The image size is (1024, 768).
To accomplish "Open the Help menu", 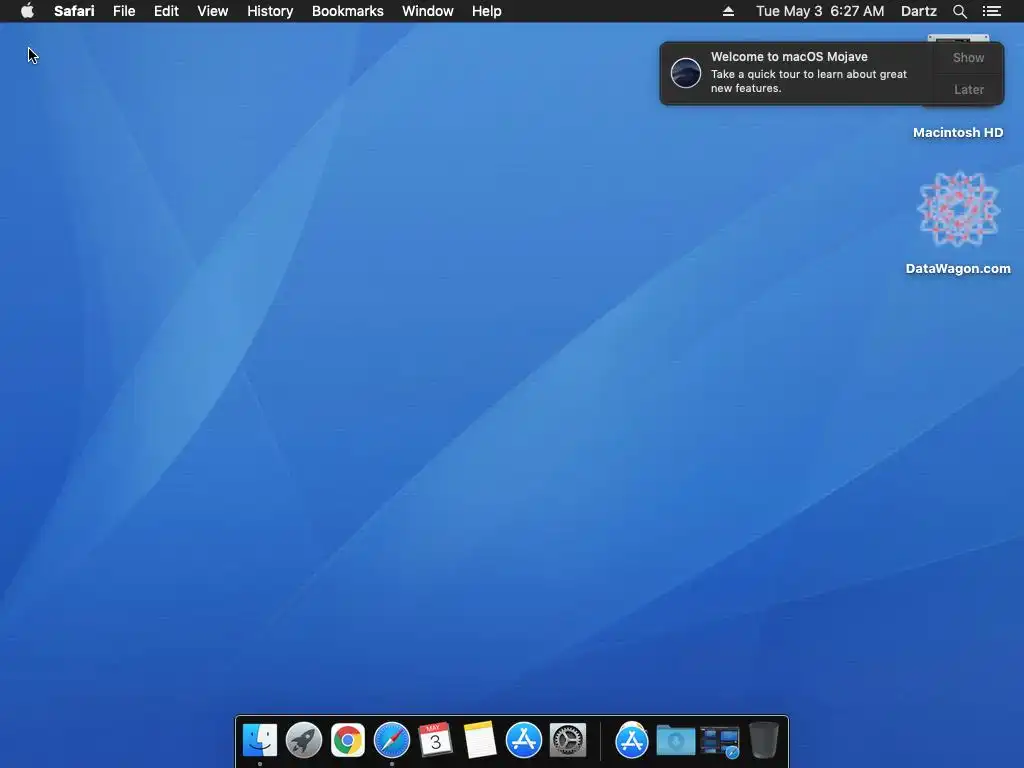I will point(487,11).
